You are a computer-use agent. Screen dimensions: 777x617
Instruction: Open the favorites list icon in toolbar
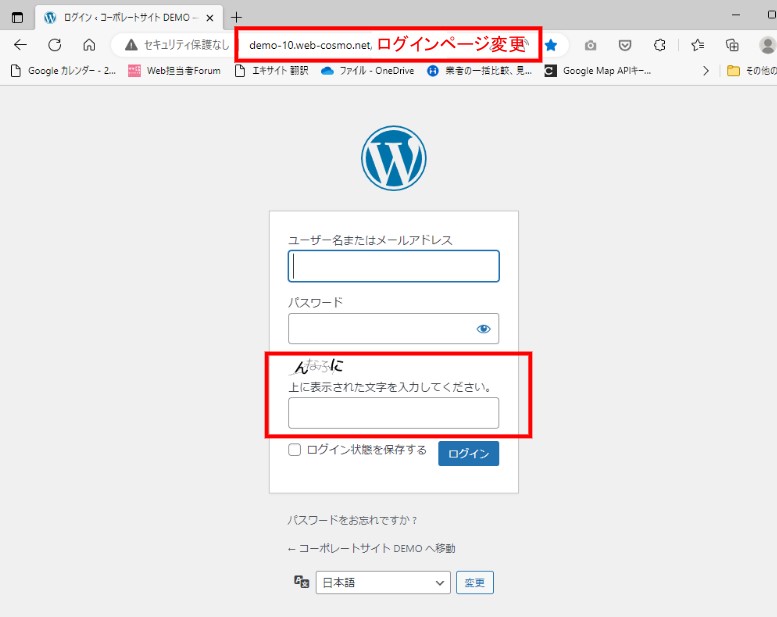[698, 45]
